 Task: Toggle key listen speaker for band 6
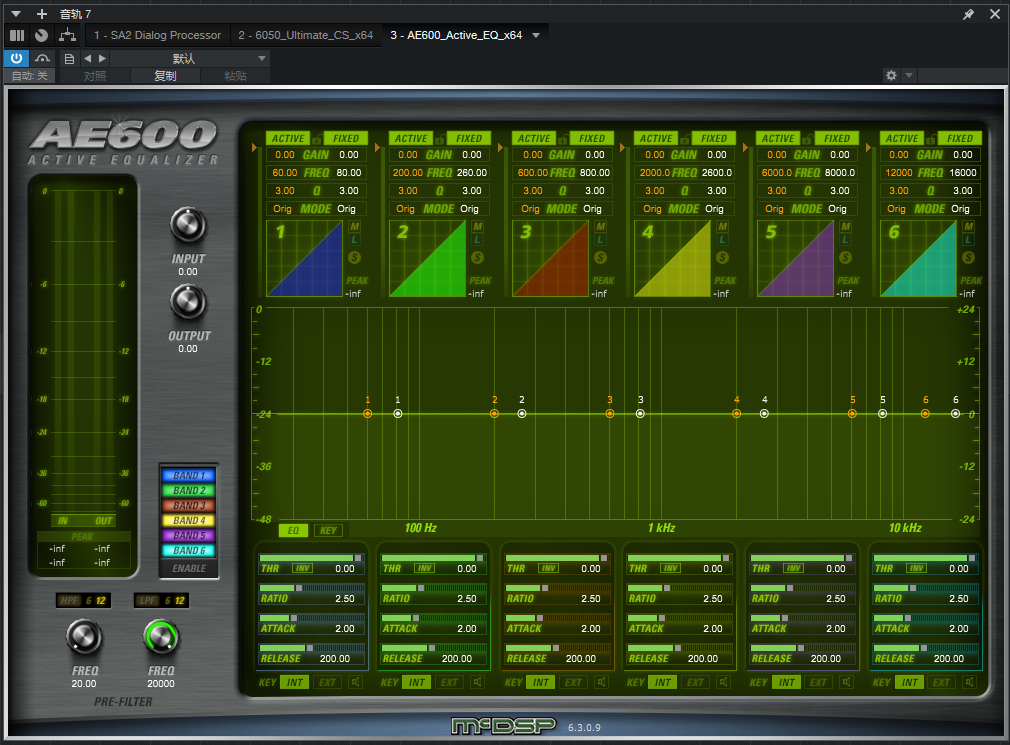pyautogui.click(x=970, y=682)
